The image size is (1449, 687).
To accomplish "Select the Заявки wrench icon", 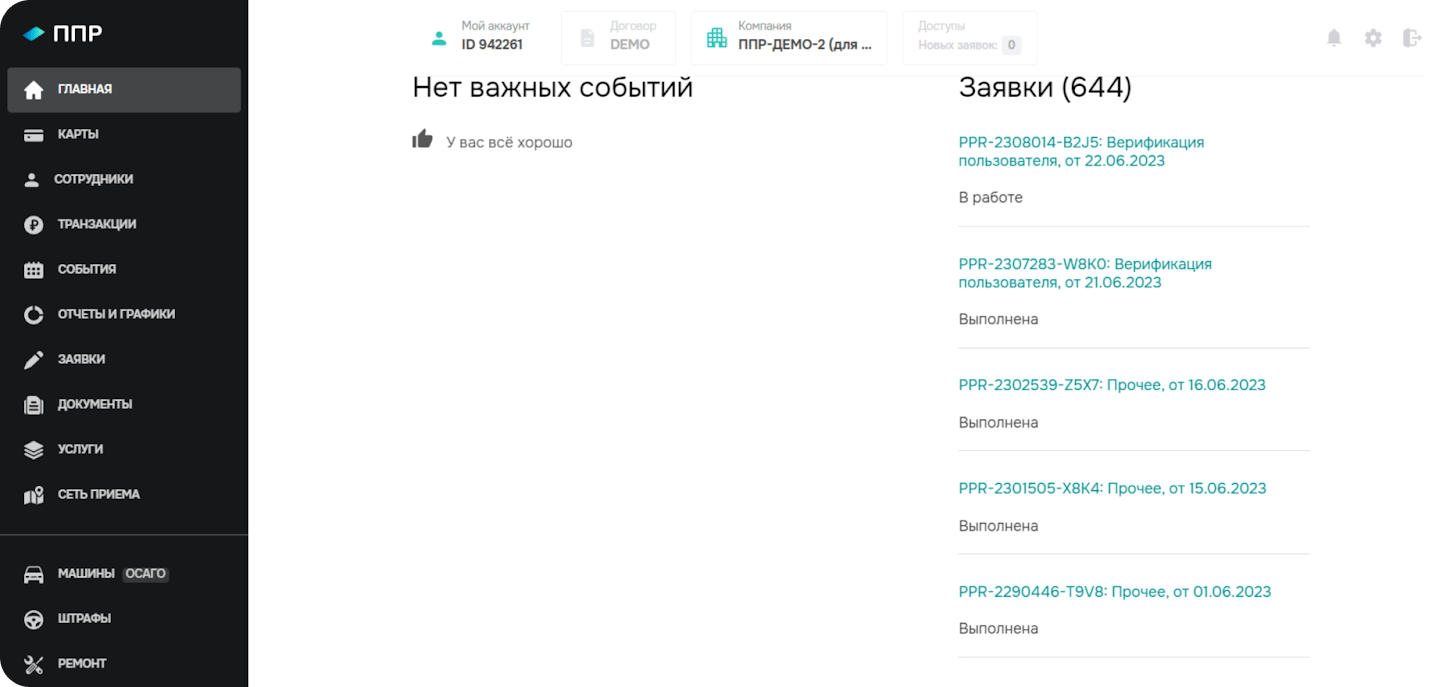I will pyautogui.click(x=34, y=359).
